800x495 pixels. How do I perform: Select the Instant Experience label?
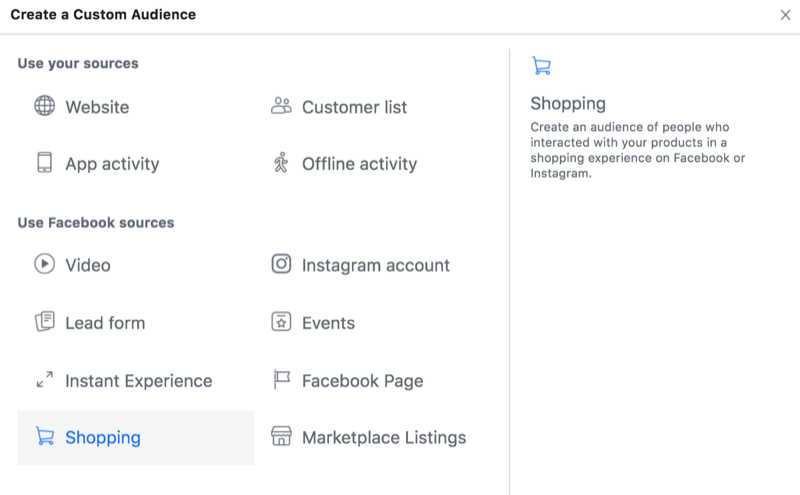[138, 381]
